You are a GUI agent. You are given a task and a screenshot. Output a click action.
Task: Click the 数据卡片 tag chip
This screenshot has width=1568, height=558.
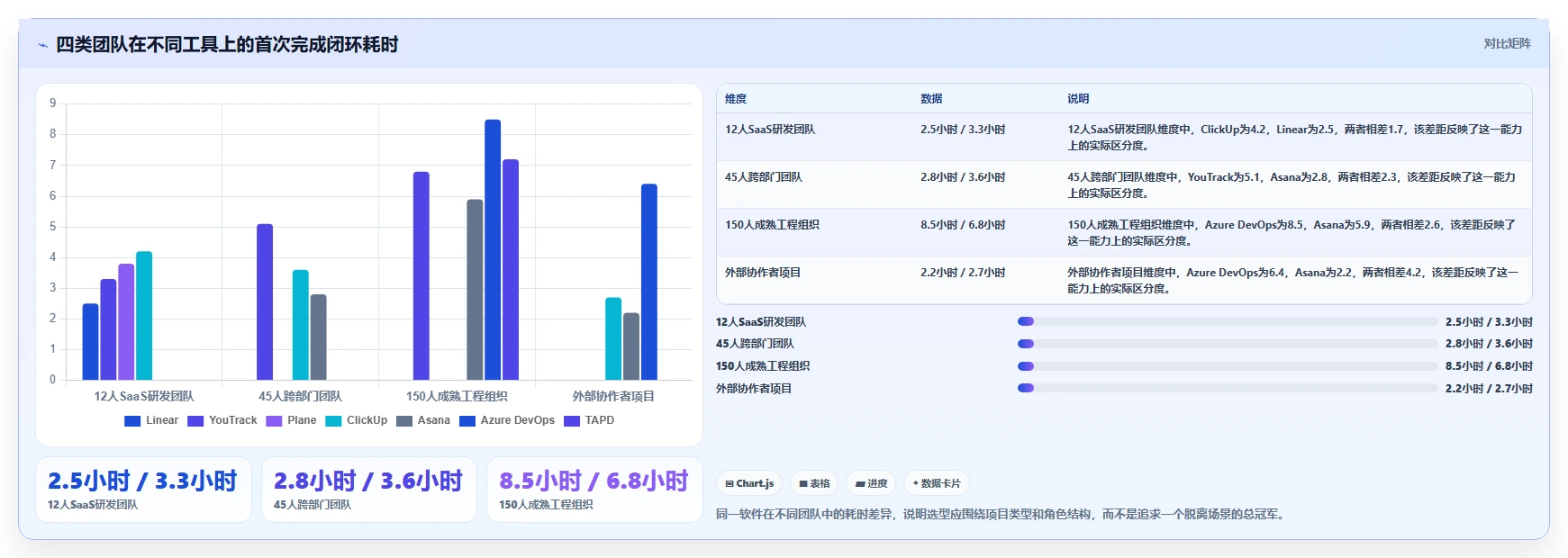(x=937, y=483)
